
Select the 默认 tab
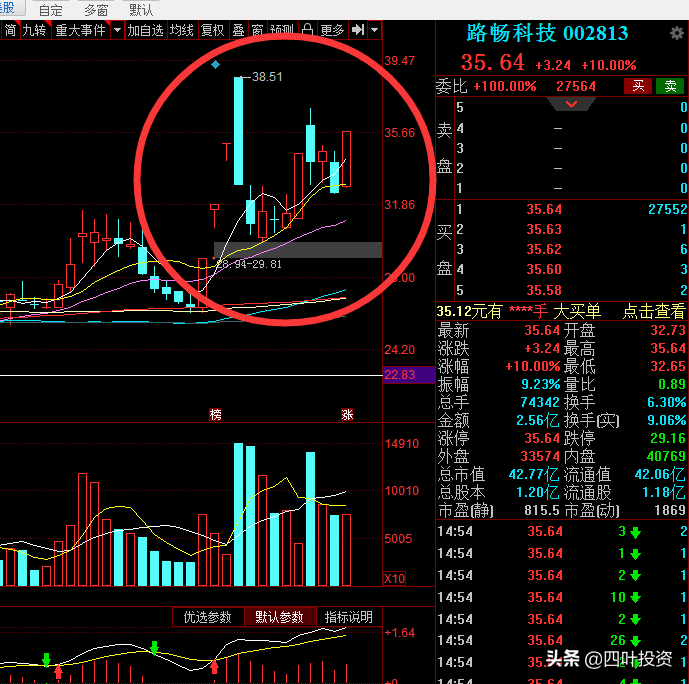pyautogui.click(x=141, y=10)
